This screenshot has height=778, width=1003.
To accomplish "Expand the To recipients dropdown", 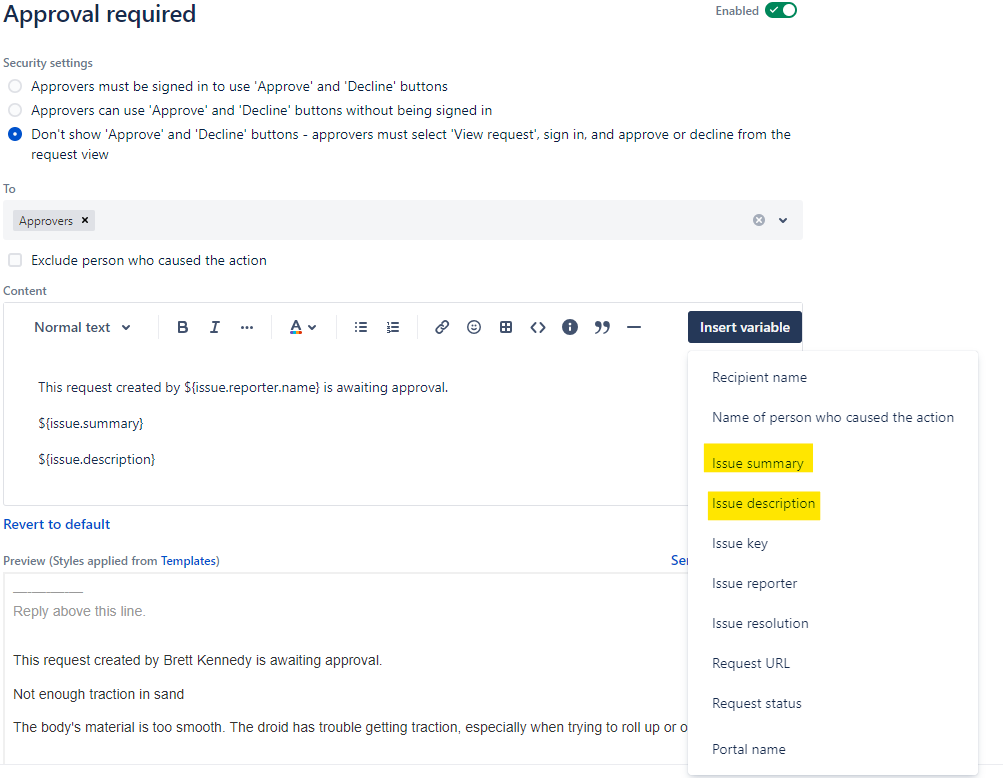I will (x=783, y=220).
